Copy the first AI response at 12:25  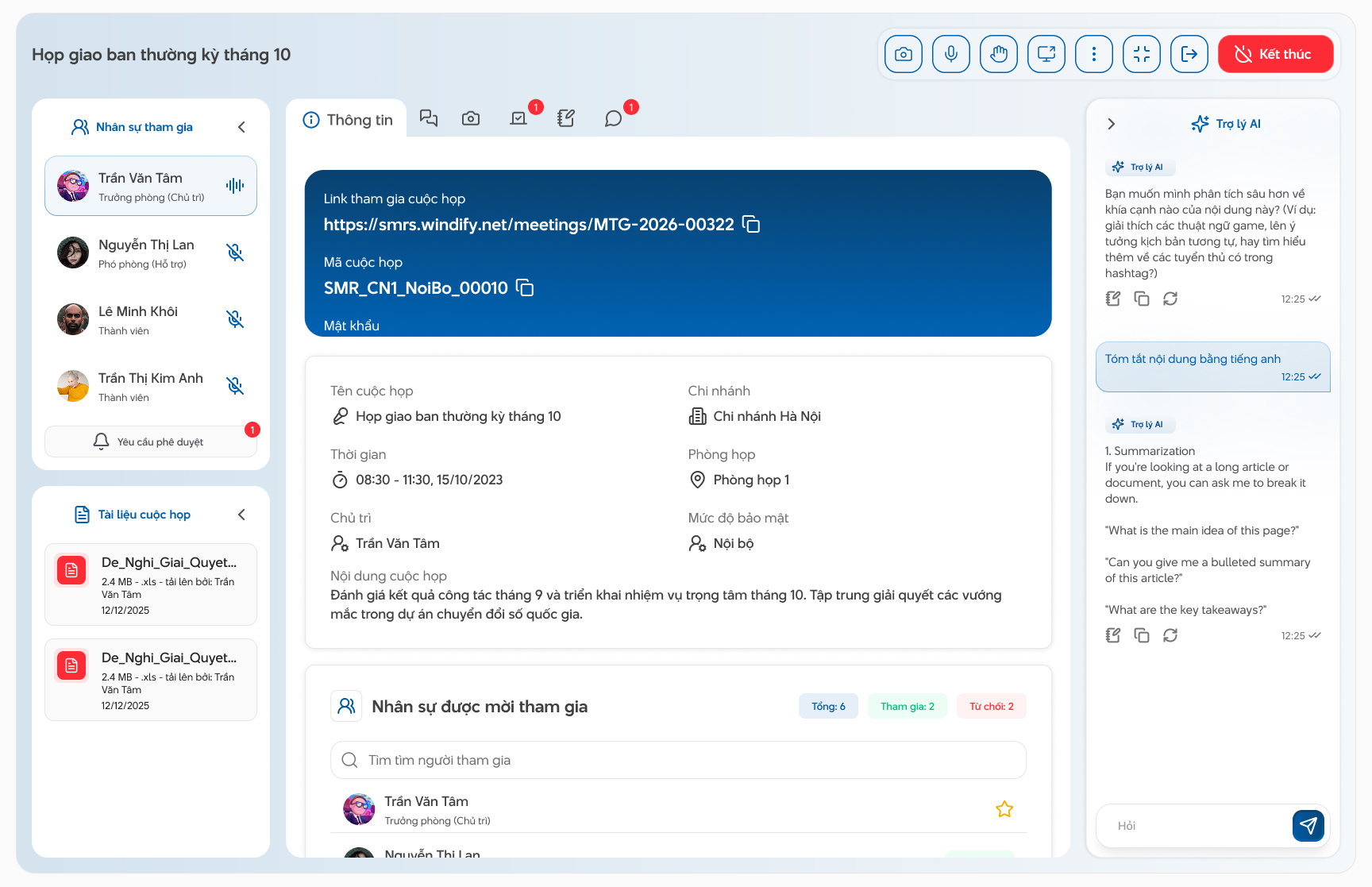click(x=1142, y=299)
